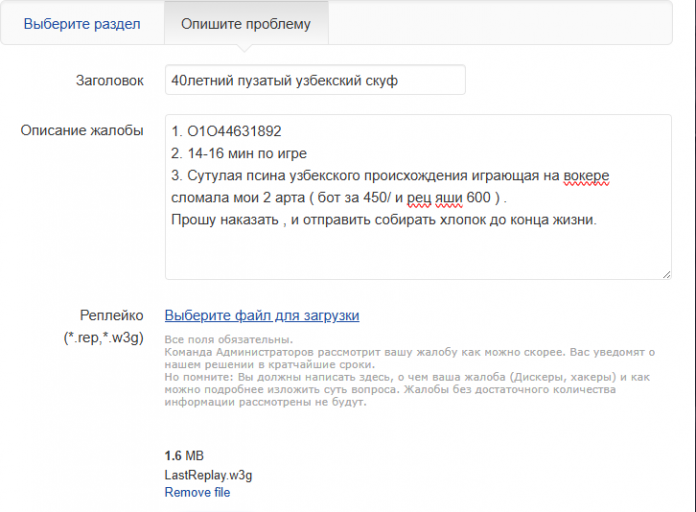
Task: Click the 1.6 MB file size text
Action: click(x=184, y=456)
